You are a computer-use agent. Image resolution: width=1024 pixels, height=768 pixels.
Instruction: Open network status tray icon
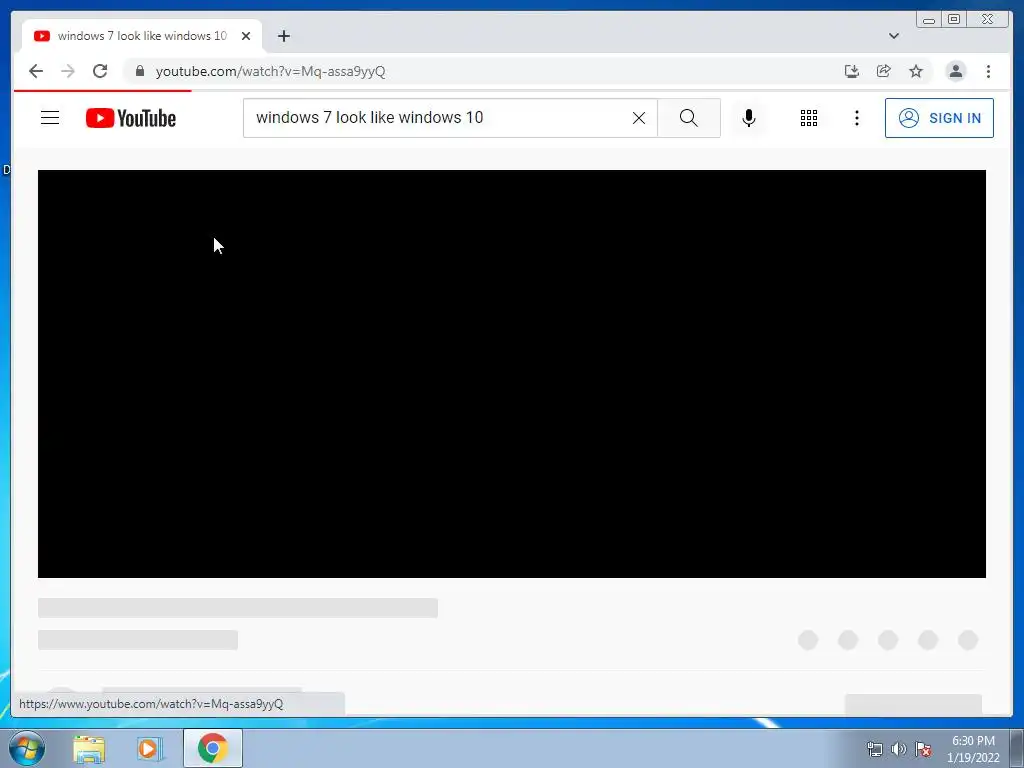pyautogui.click(x=874, y=749)
